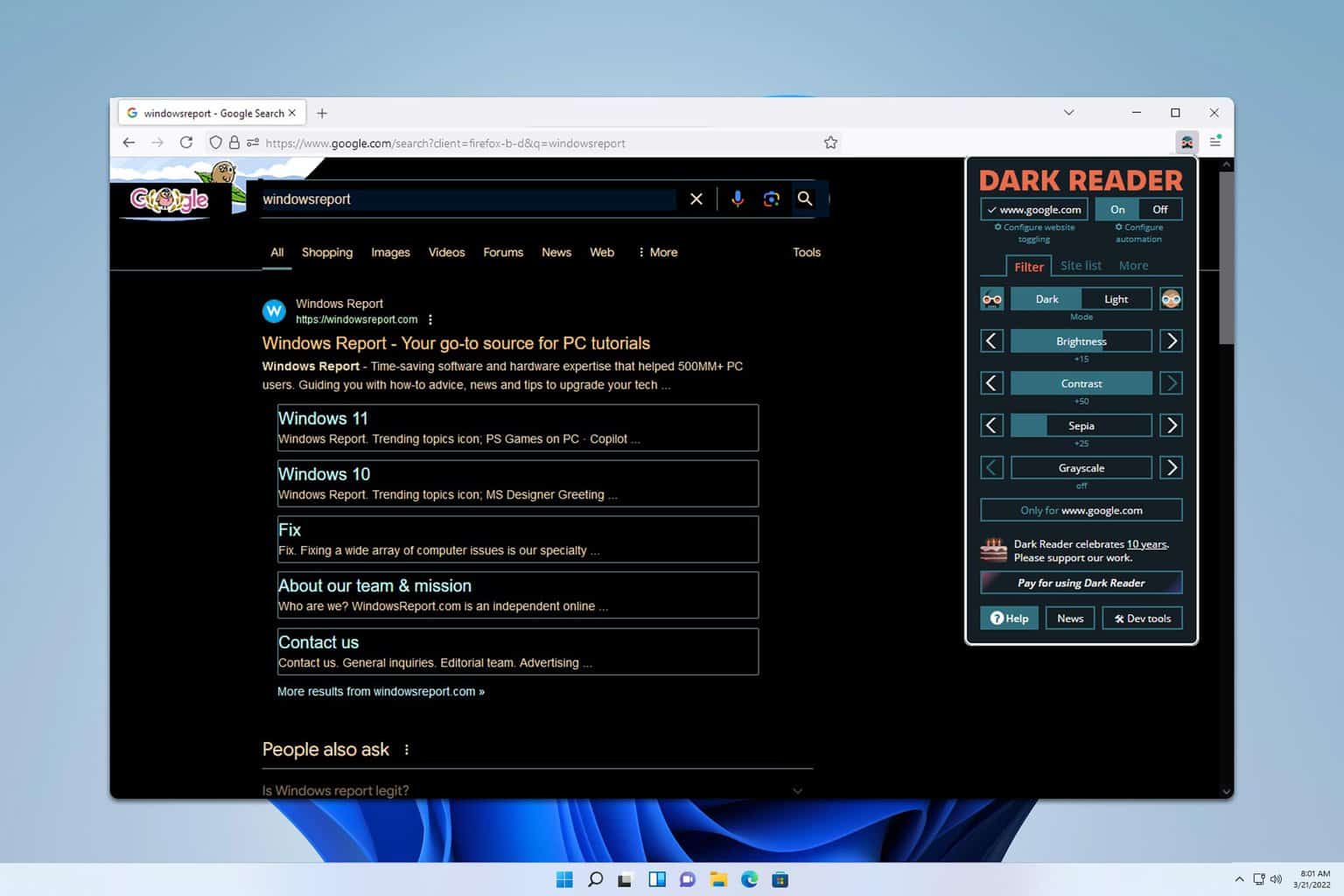The image size is (1344, 896).
Task: Open the Windows Report result options dots
Action: pos(430,320)
